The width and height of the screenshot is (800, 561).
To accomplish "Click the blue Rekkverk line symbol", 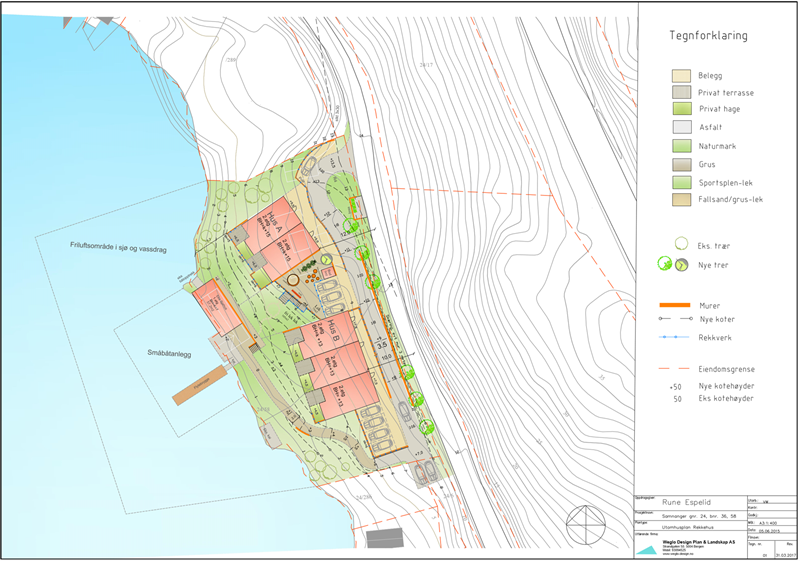I will click(x=674, y=337).
